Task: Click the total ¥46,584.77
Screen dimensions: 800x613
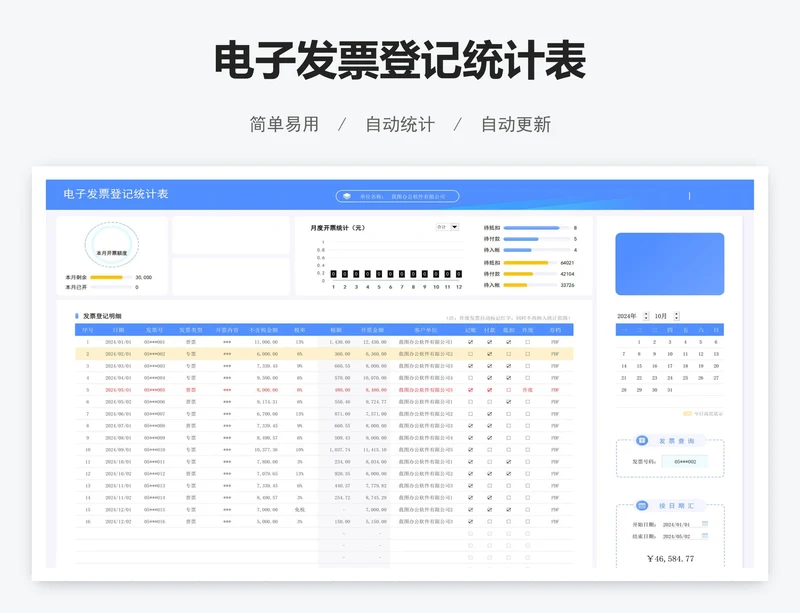Action: coord(670,558)
